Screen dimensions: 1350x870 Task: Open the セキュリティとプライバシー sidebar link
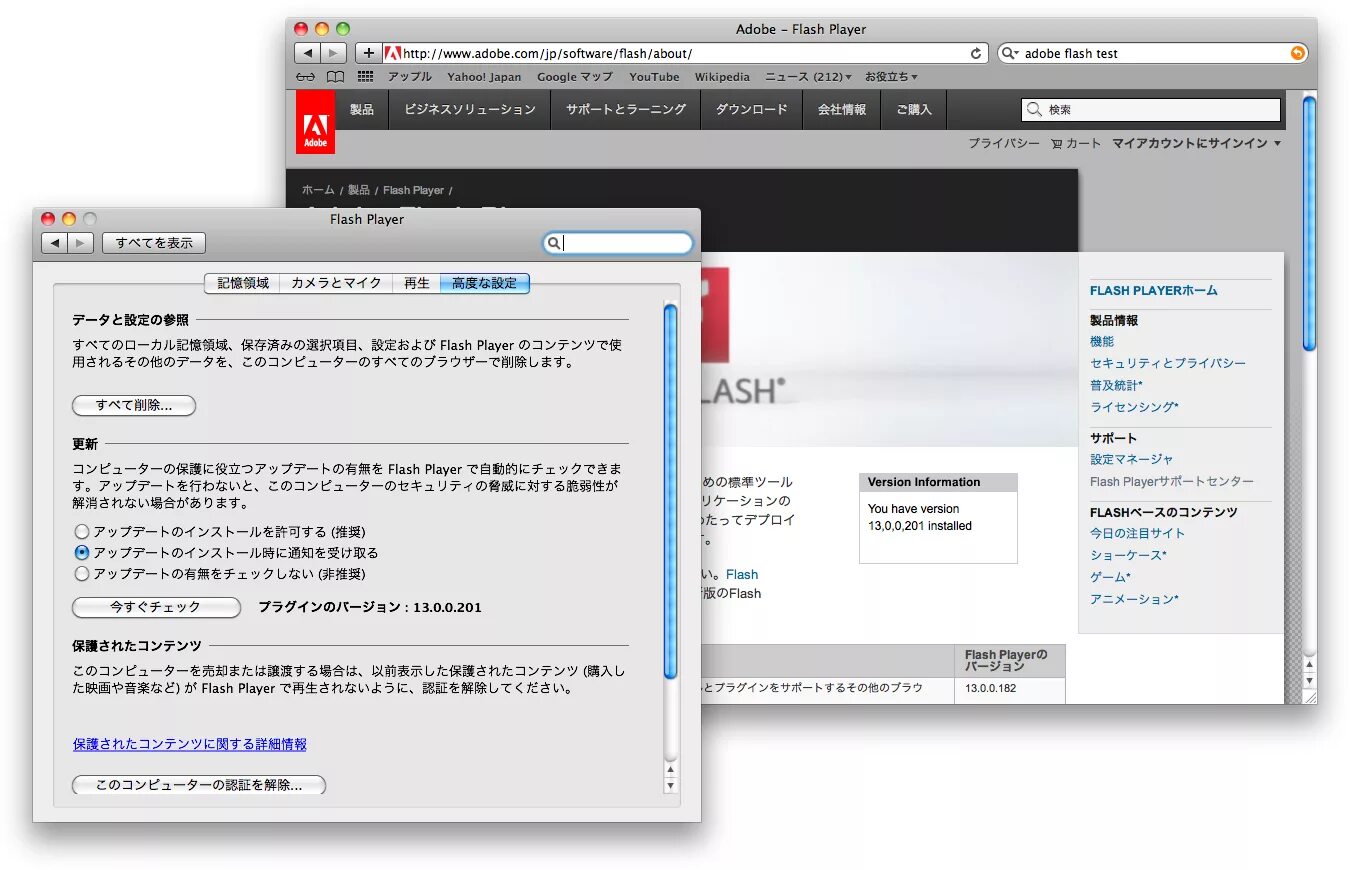point(1168,363)
